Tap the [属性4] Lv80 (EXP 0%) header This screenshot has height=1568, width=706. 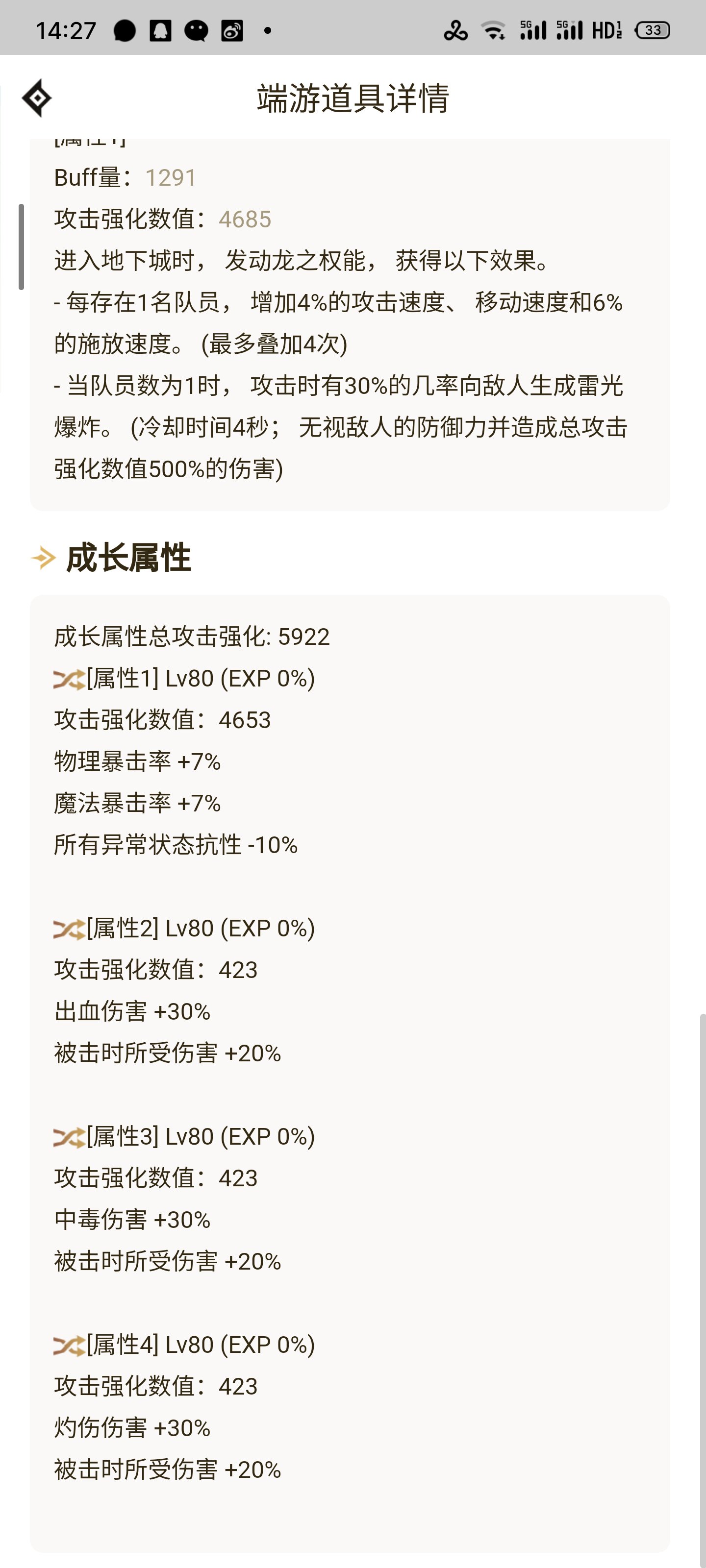[x=201, y=1345]
